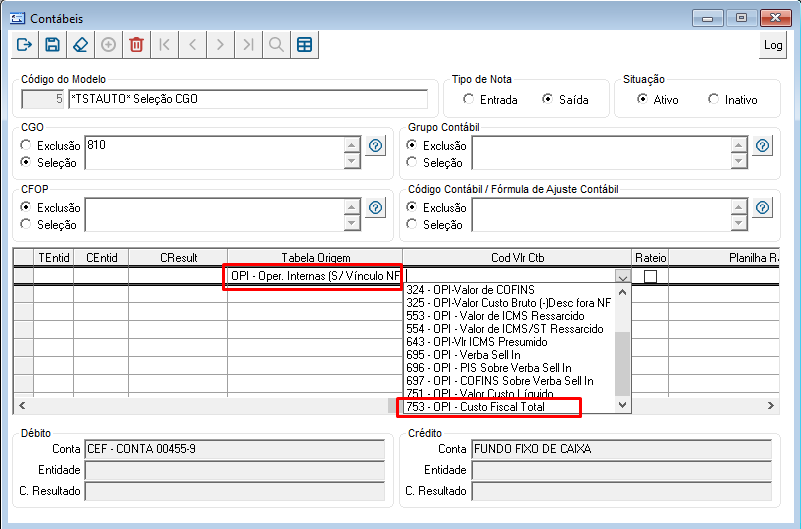Click the CGO values field containing 810
The height and width of the screenshot is (529, 801).
click(x=215, y=152)
